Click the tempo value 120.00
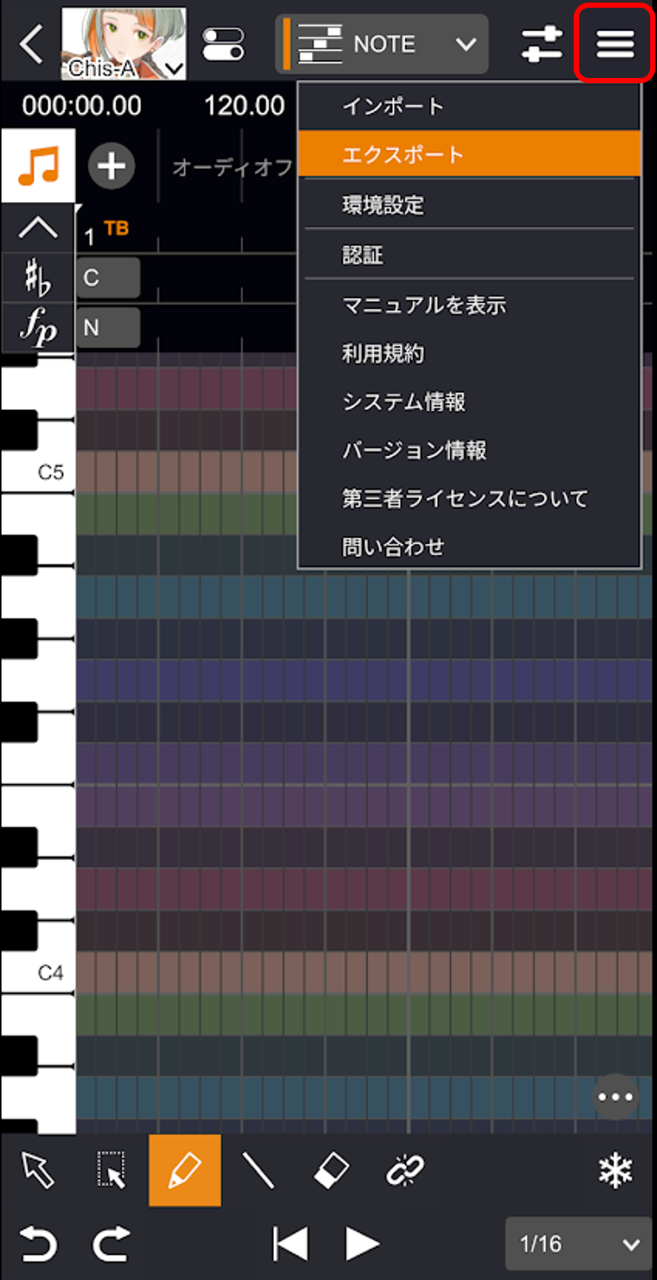This screenshot has width=657, height=1280. click(245, 105)
